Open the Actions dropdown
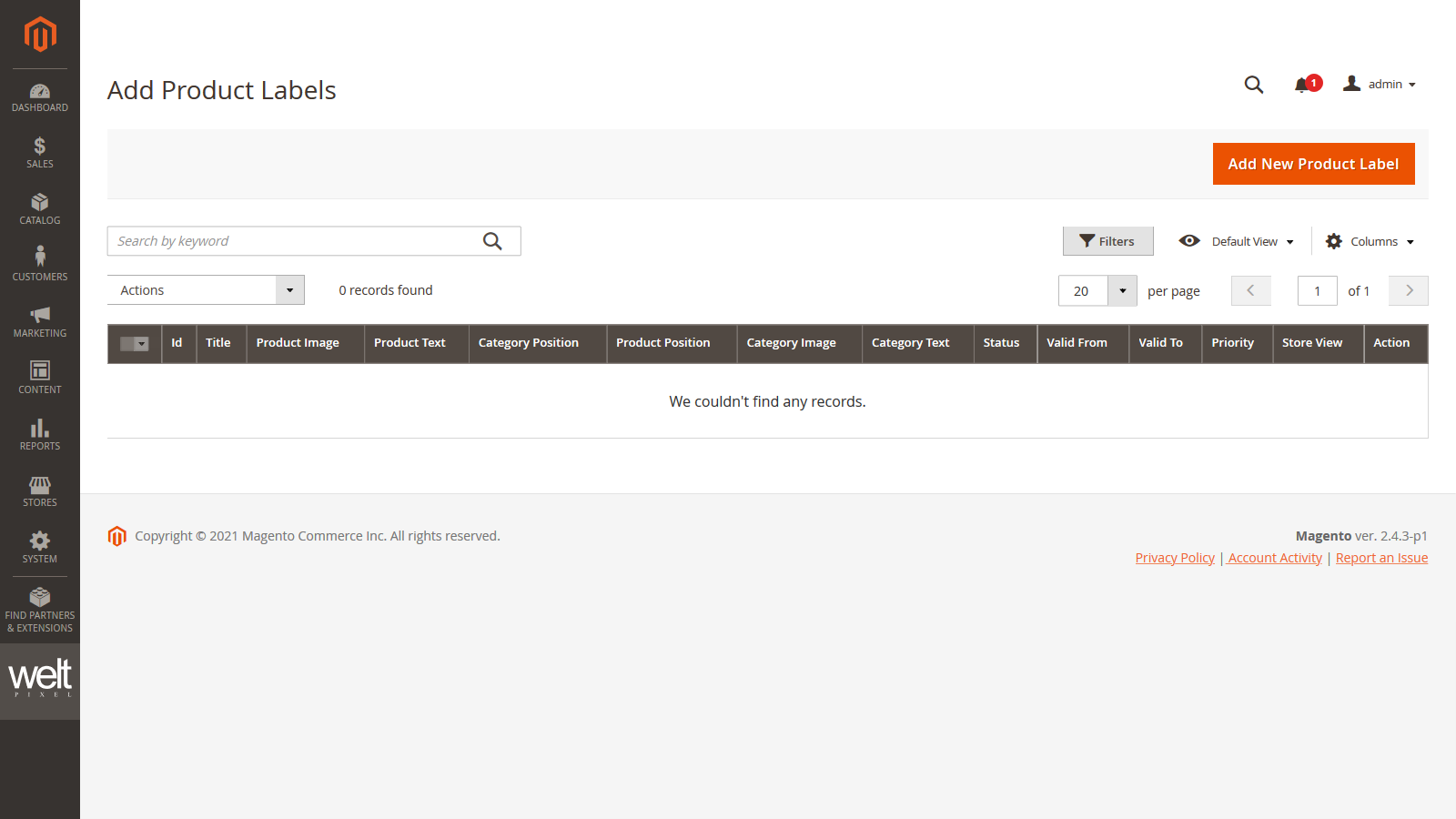1456x819 pixels. pos(206,290)
